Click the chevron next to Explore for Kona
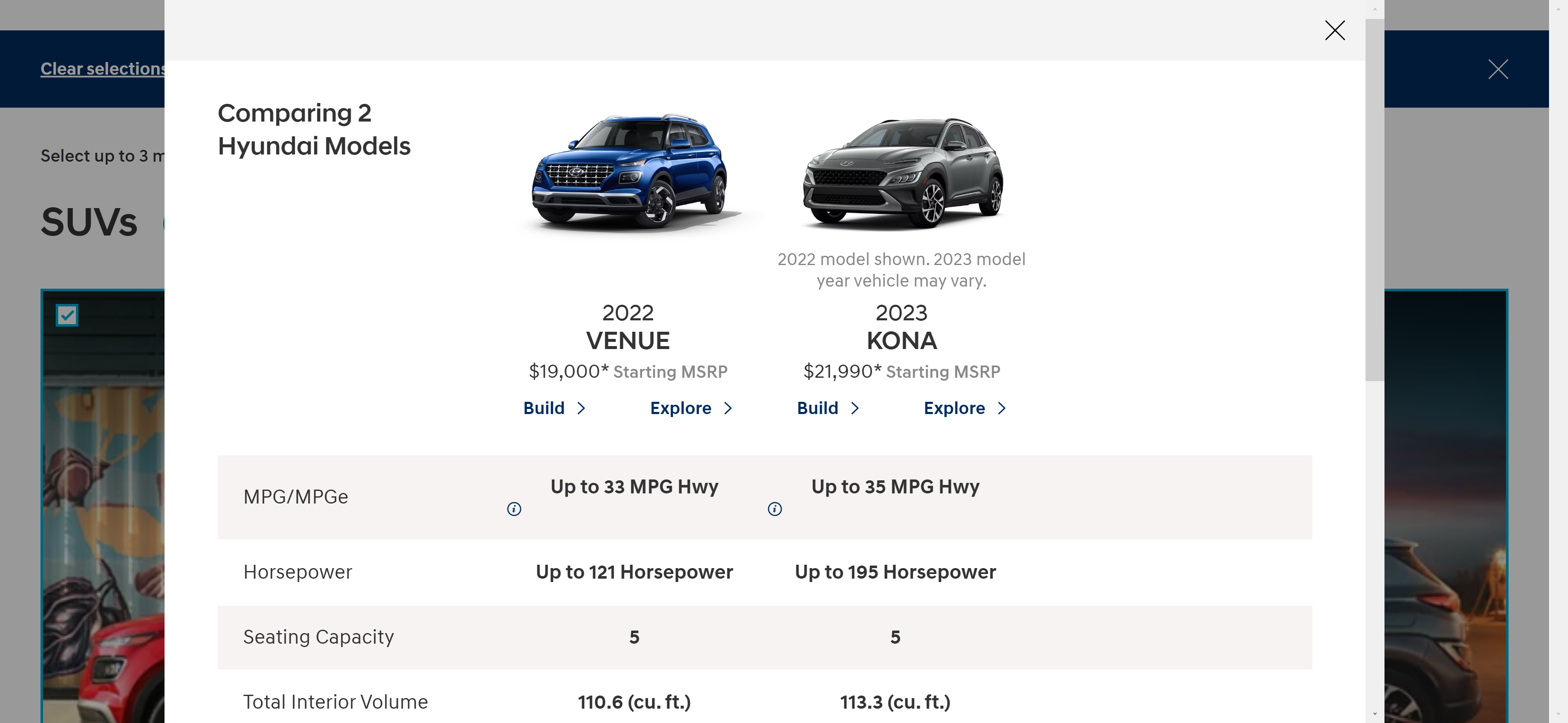Viewport: 1568px width, 723px height. (x=1003, y=408)
